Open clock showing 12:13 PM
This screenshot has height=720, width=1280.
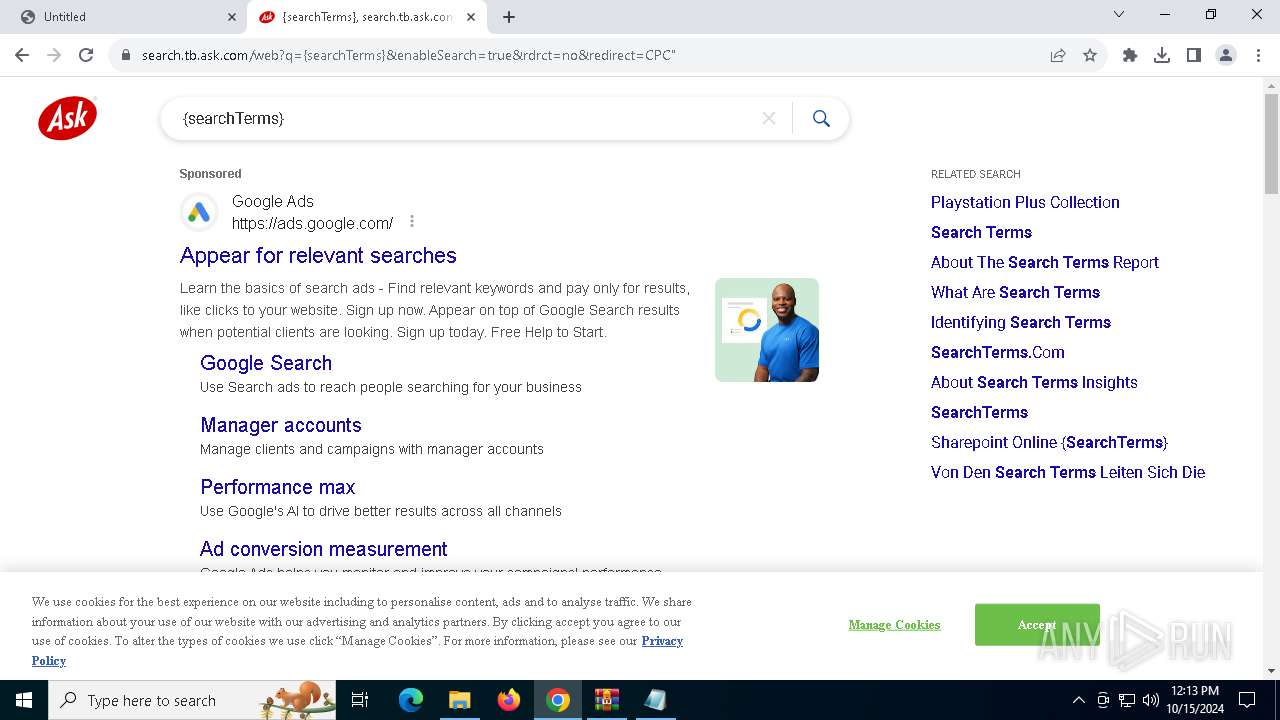click(1194, 700)
